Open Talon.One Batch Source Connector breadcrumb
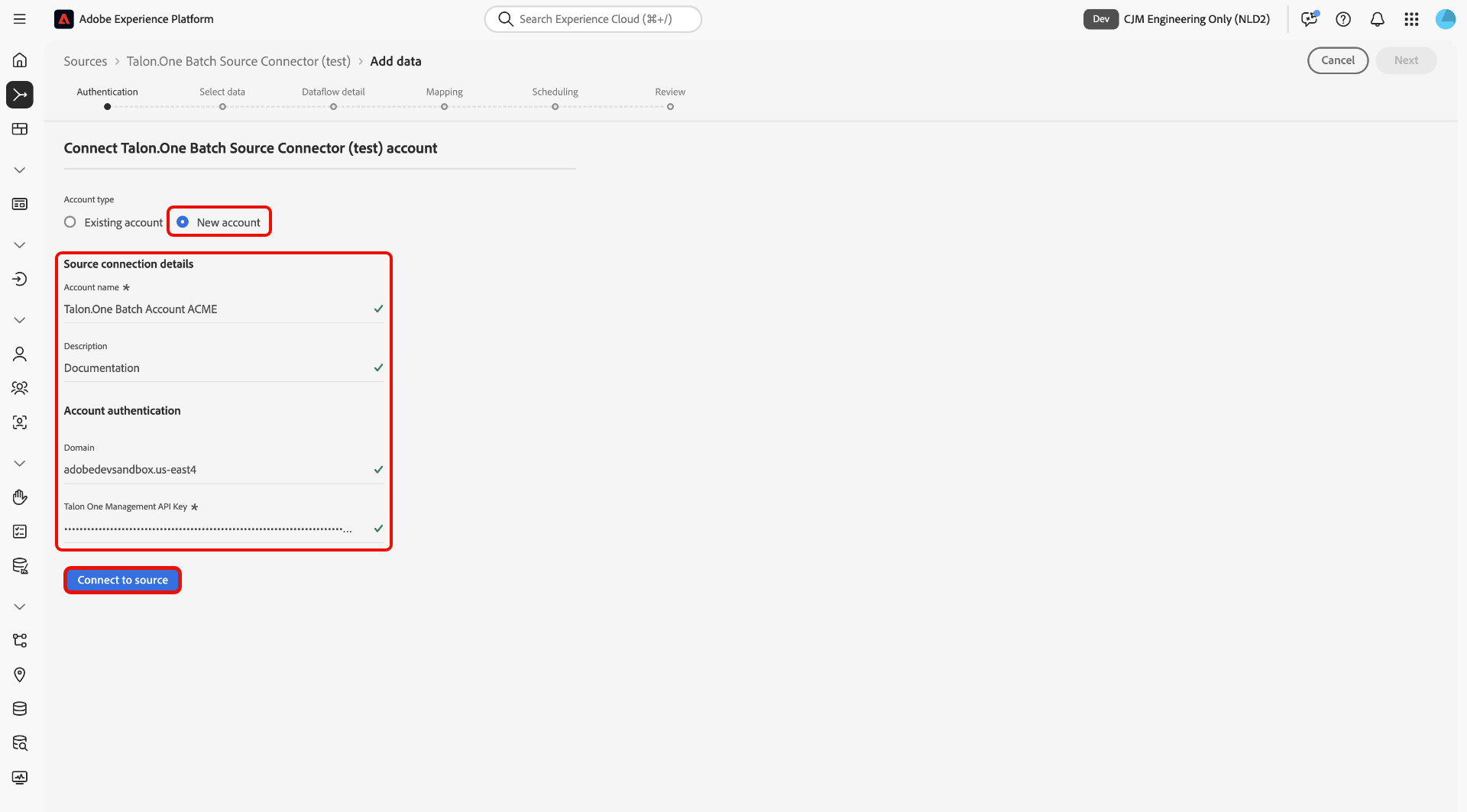Image resolution: width=1467 pixels, height=812 pixels. click(238, 61)
